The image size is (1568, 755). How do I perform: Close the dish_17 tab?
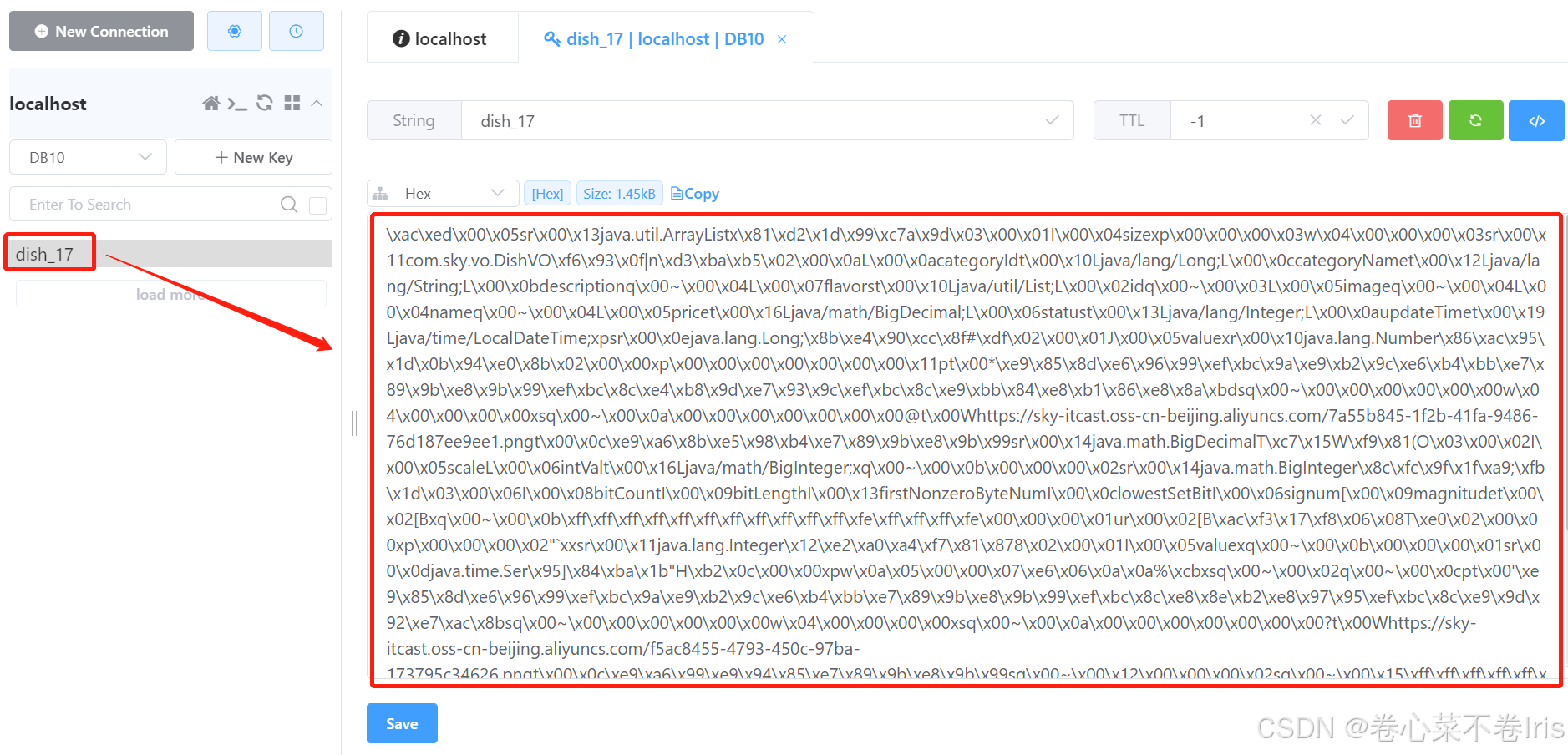click(782, 39)
